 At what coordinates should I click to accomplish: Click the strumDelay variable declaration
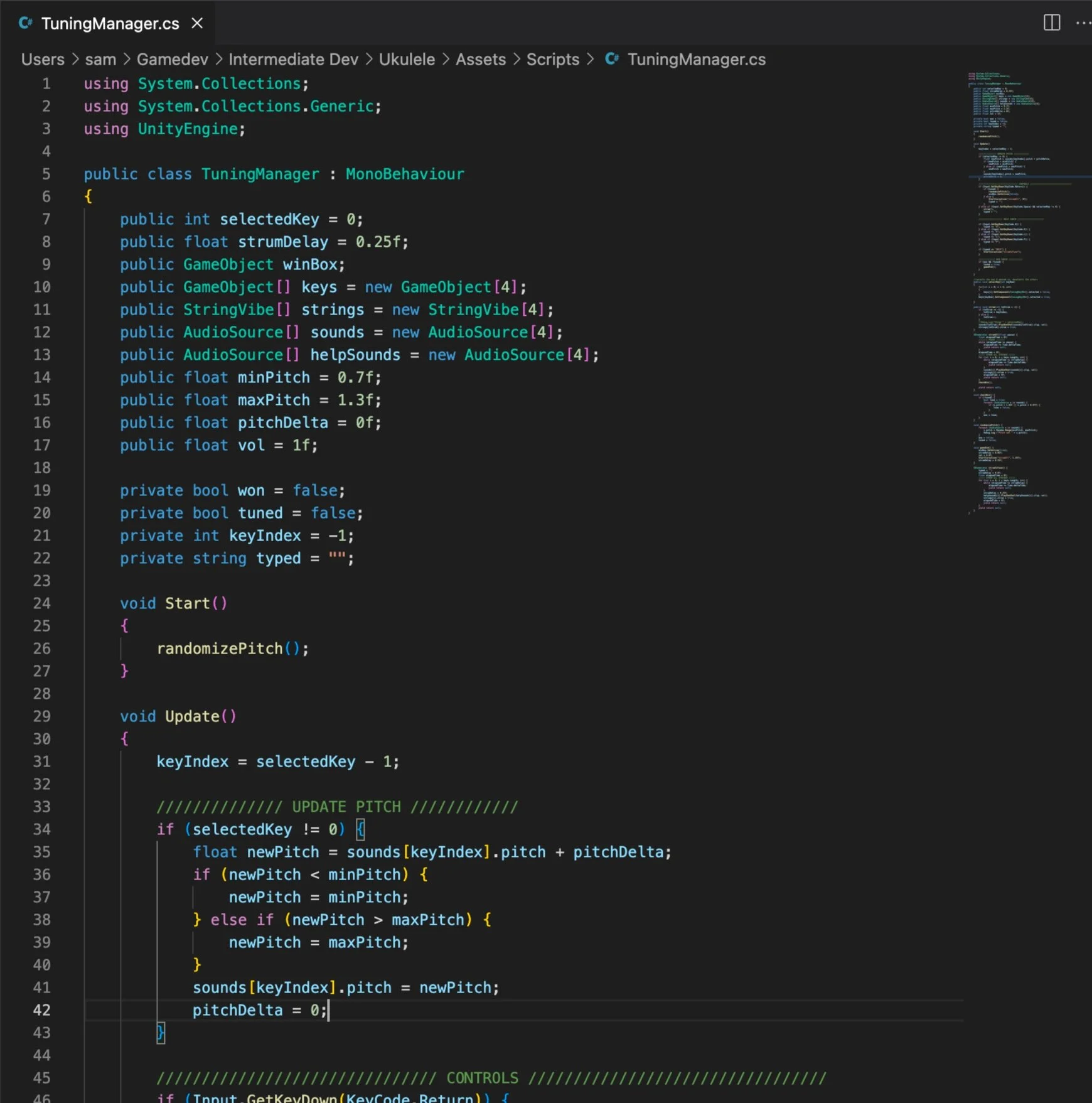[283, 242]
